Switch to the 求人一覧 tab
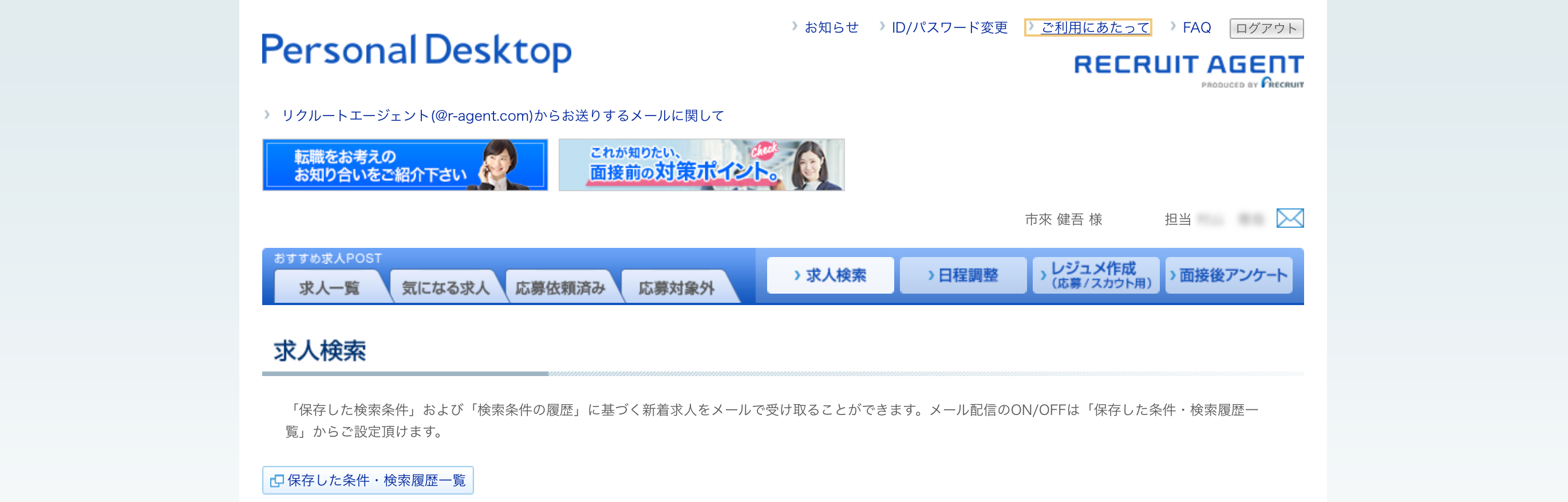The image size is (1568, 502). [329, 287]
